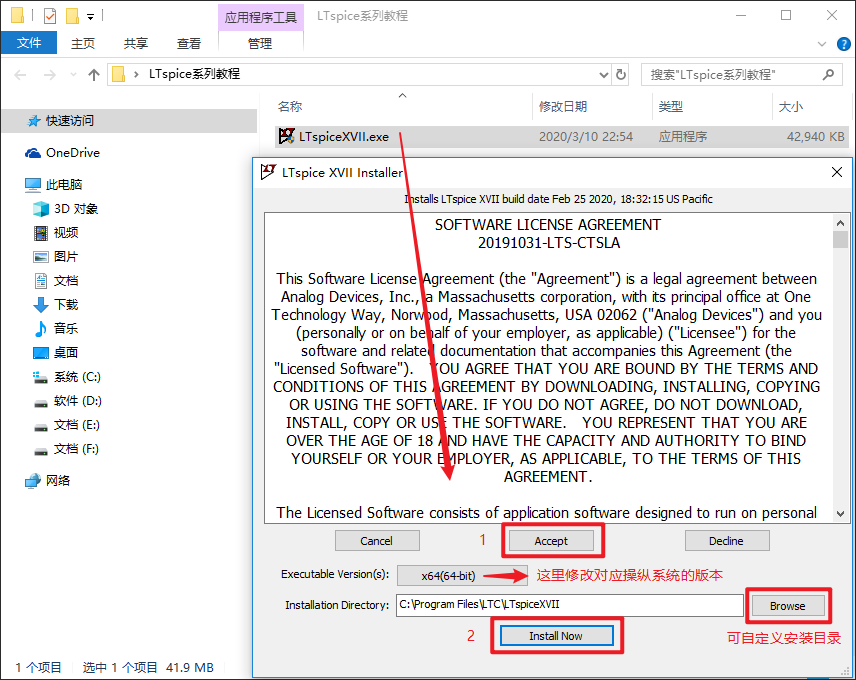Screen dimensions: 856x680
Task: Click the LTspice icon on installer title bar
Action: 267,172
